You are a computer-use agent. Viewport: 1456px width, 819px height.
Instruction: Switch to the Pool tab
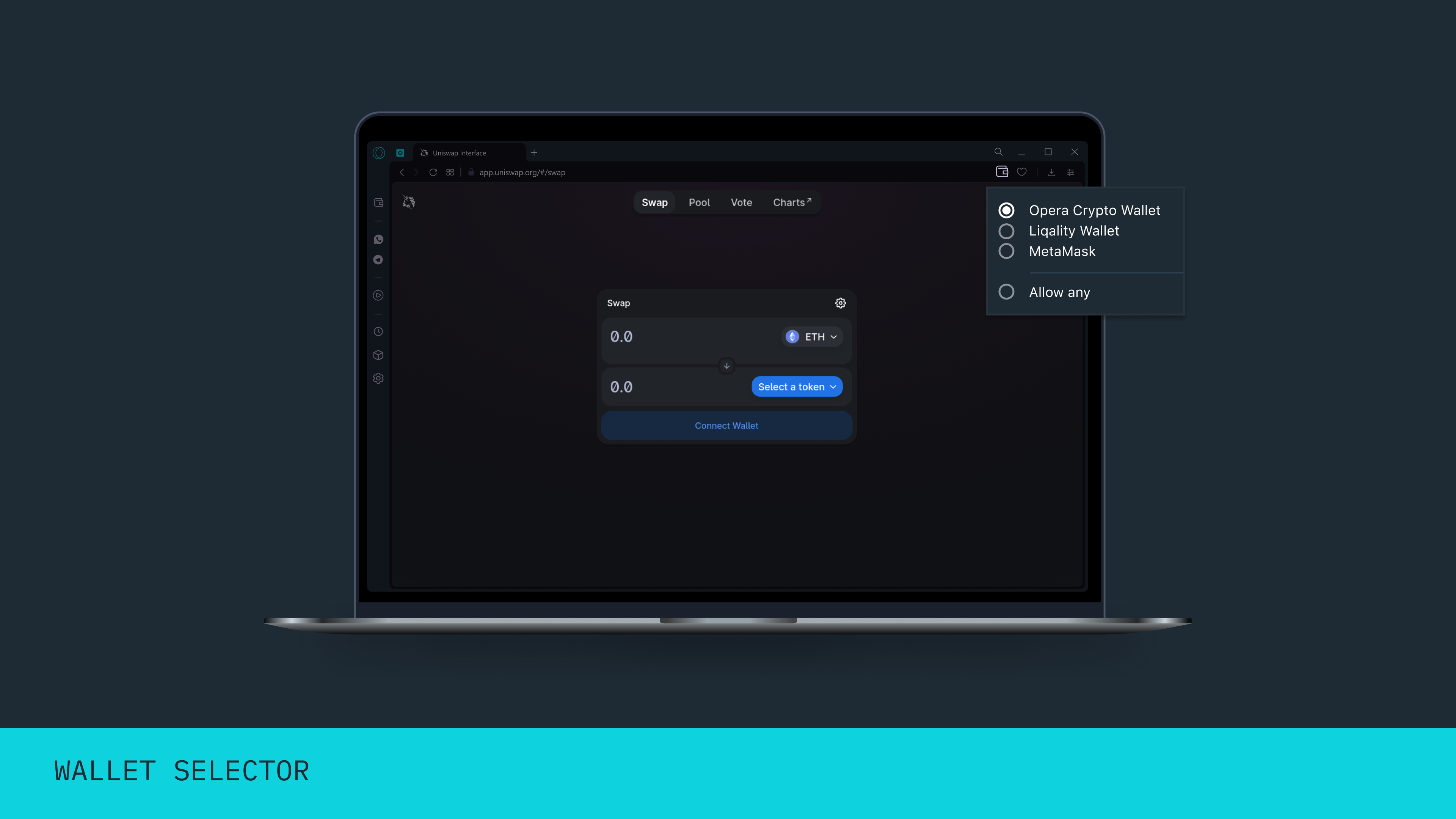coord(699,202)
